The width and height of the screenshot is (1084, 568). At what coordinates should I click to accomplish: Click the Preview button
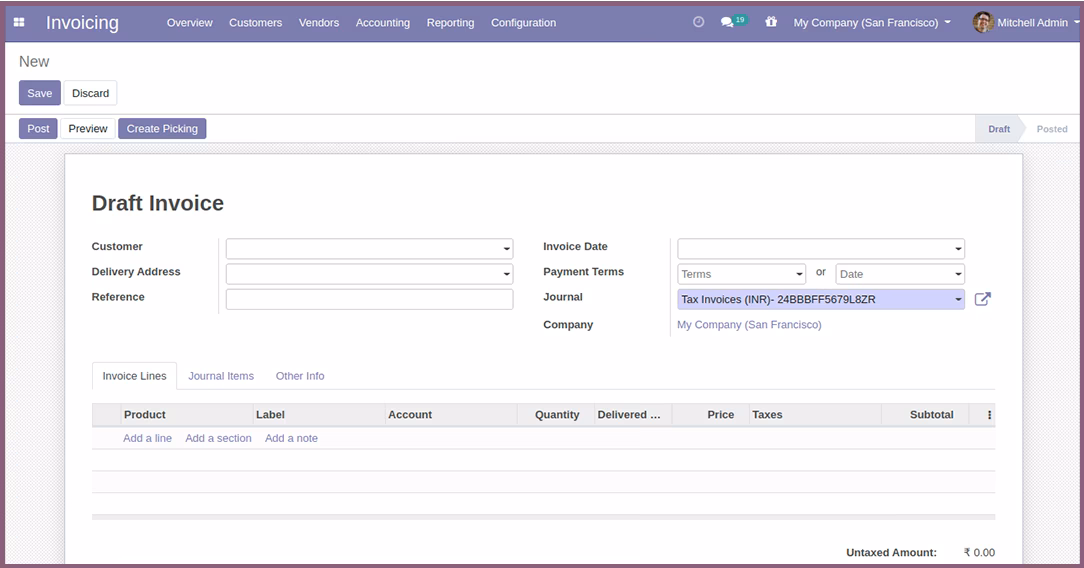[x=88, y=129]
